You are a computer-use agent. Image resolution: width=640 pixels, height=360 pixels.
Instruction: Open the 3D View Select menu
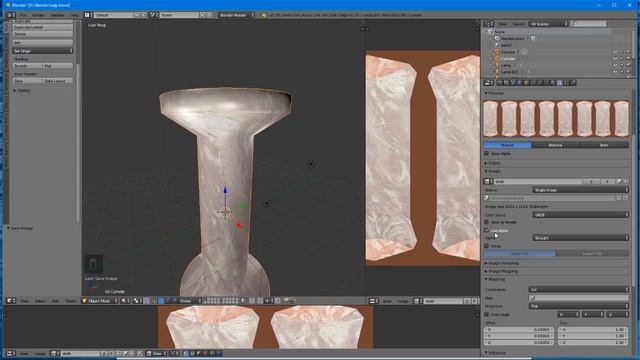tap(40, 301)
